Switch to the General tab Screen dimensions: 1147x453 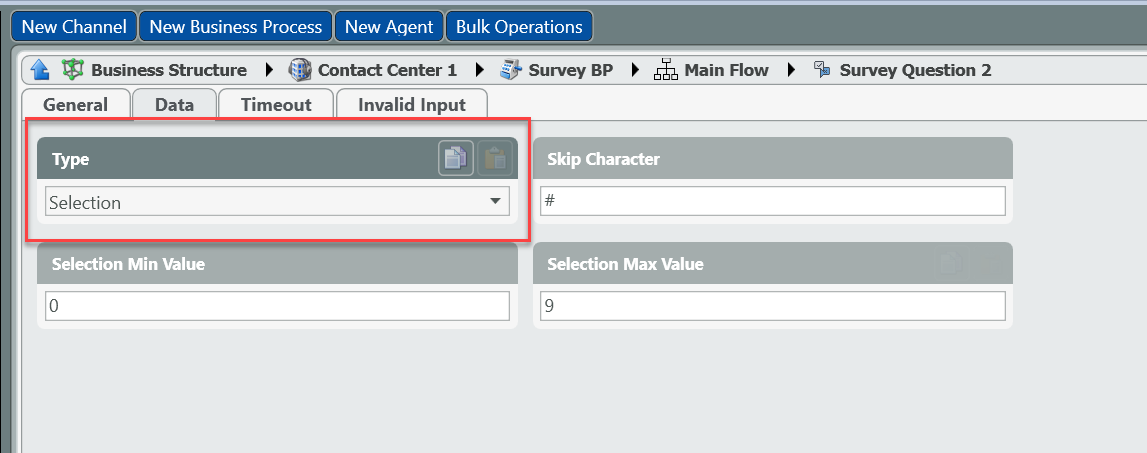pyautogui.click(x=75, y=105)
